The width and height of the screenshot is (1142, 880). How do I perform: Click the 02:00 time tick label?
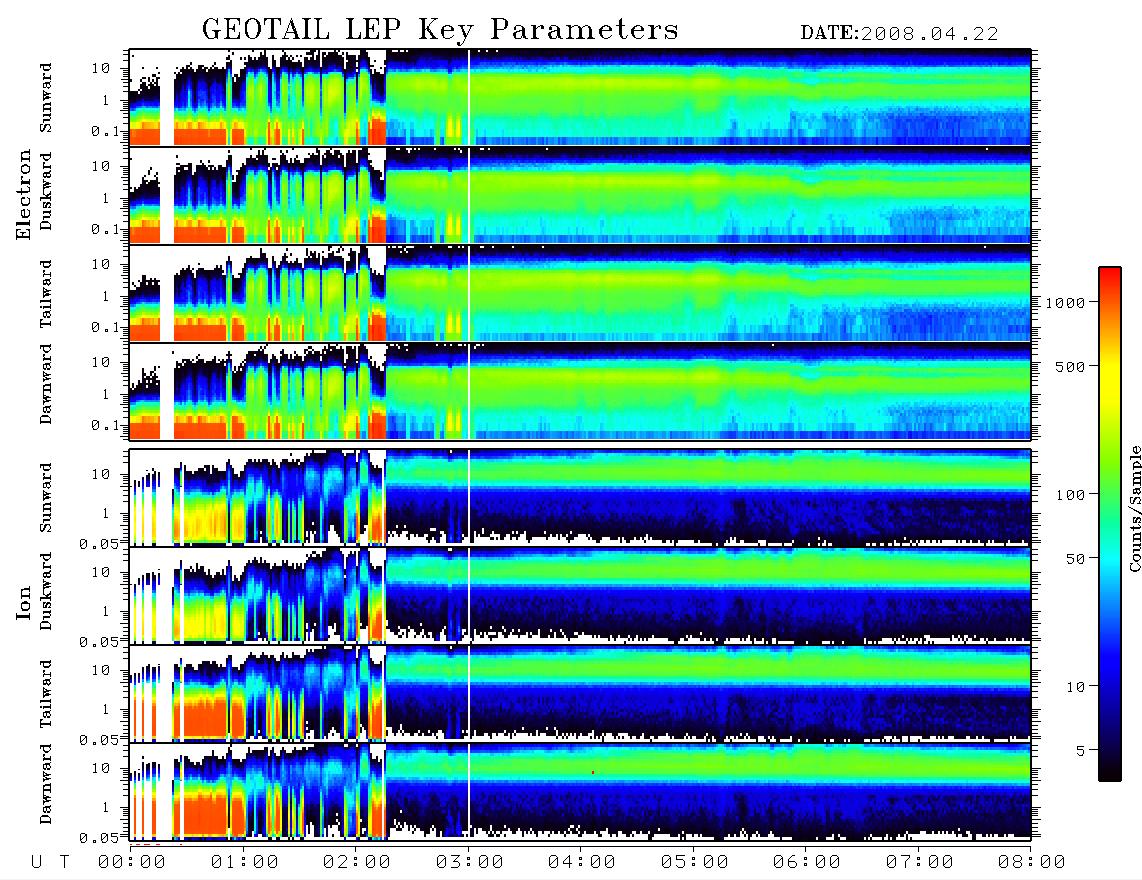pos(357,863)
